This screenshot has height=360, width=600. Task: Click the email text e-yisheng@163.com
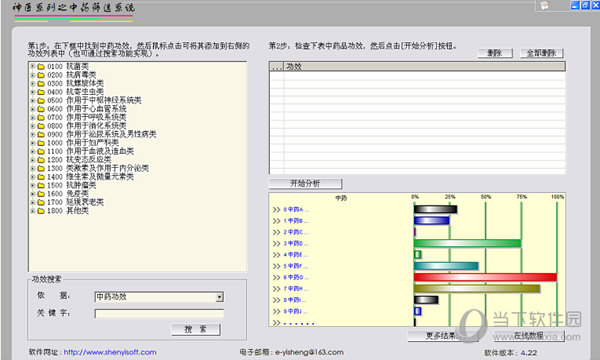pyautogui.click(x=309, y=352)
